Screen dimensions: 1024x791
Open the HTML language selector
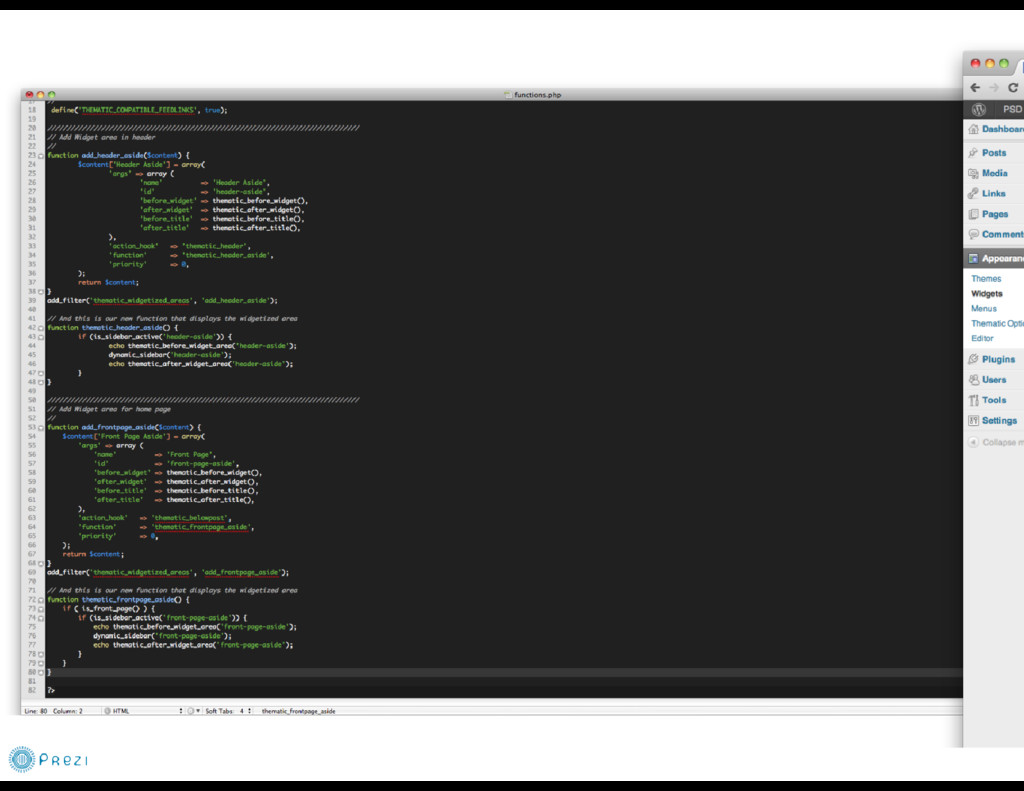coord(144,711)
